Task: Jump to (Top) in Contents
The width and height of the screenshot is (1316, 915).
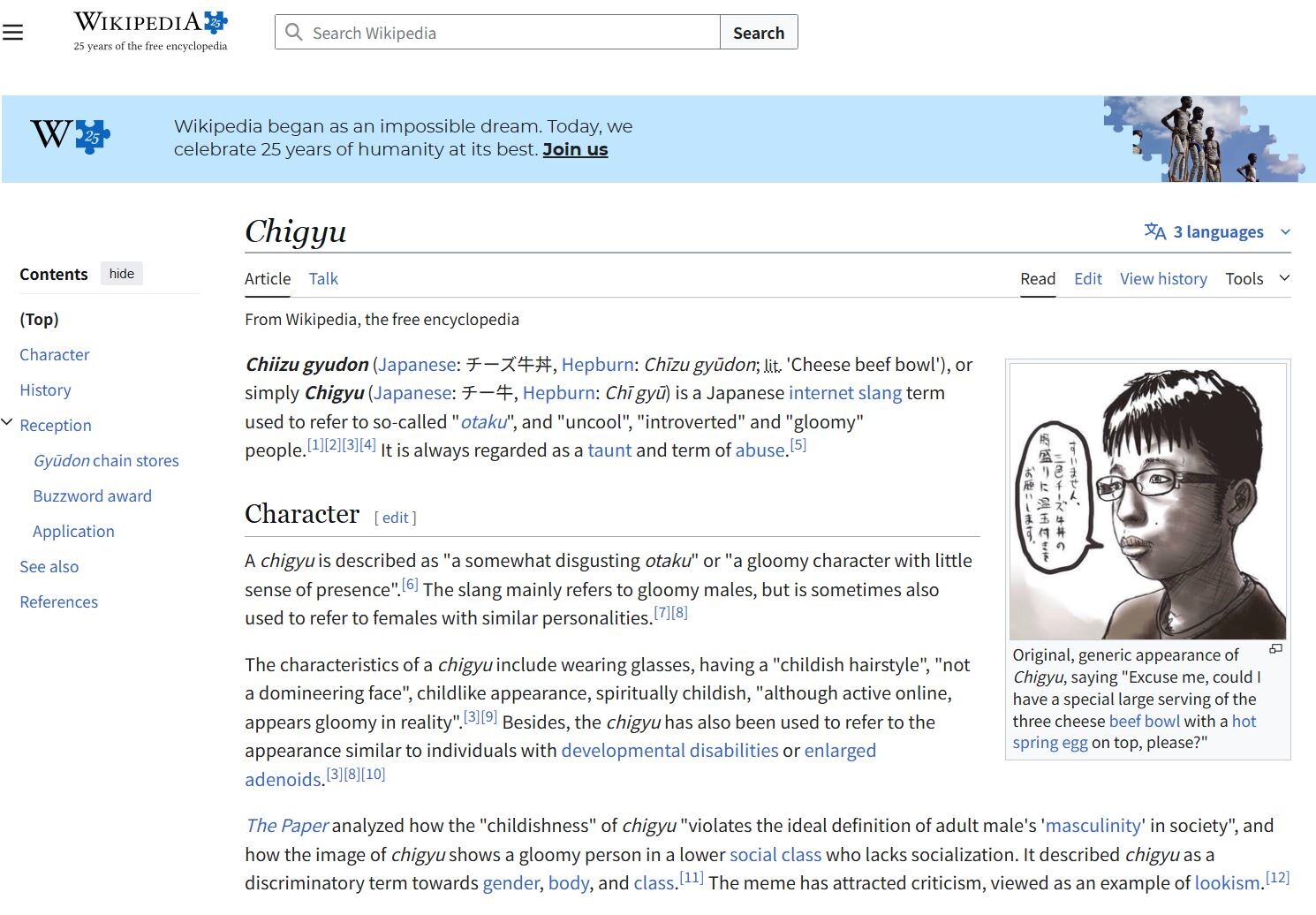Action: point(39,319)
